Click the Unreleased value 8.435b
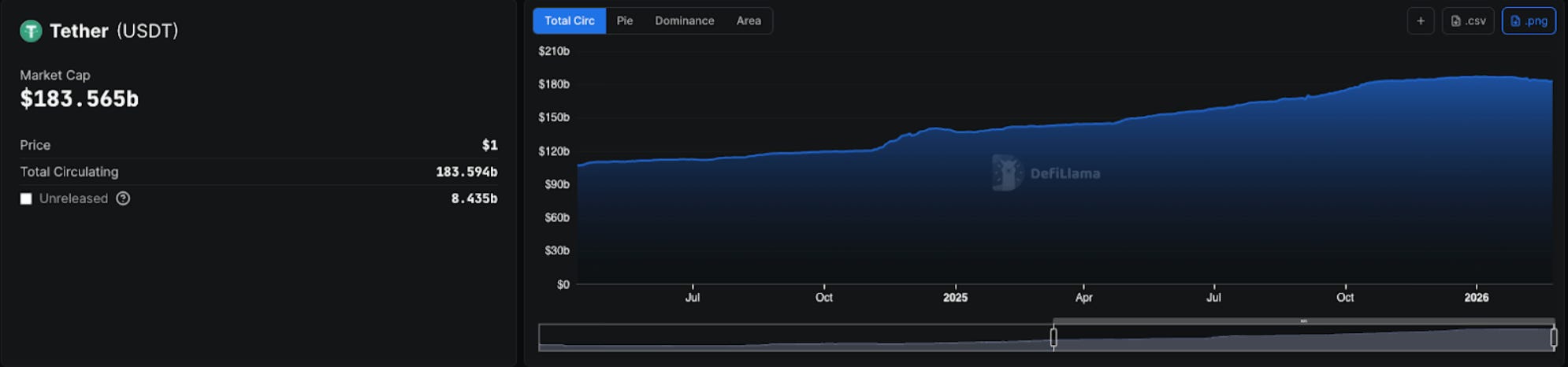Viewport: 1568px width, 367px height. [x=474, y=198]
